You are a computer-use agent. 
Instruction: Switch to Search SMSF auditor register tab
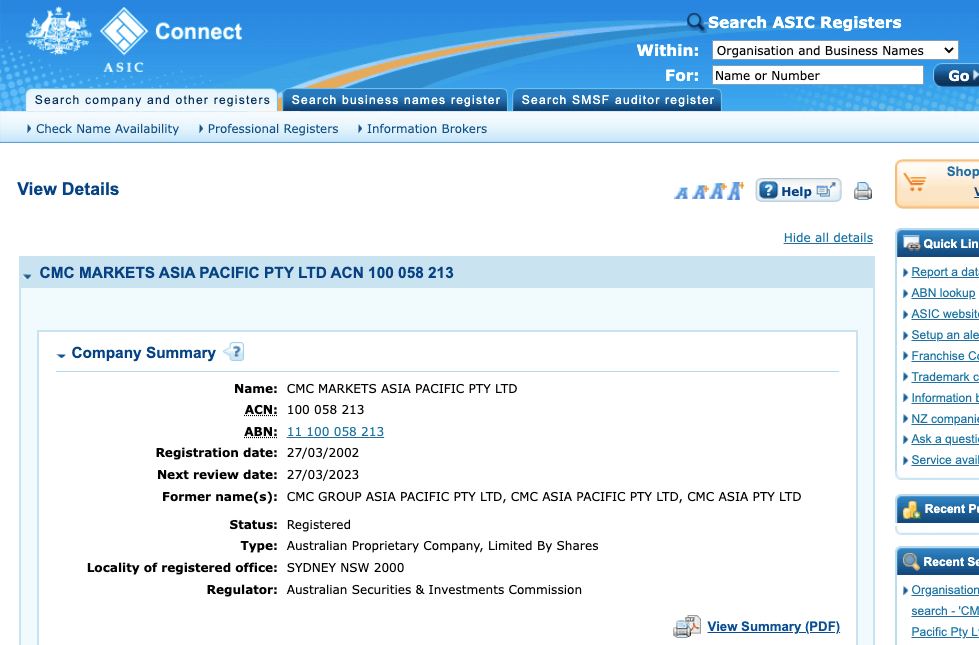617,100
